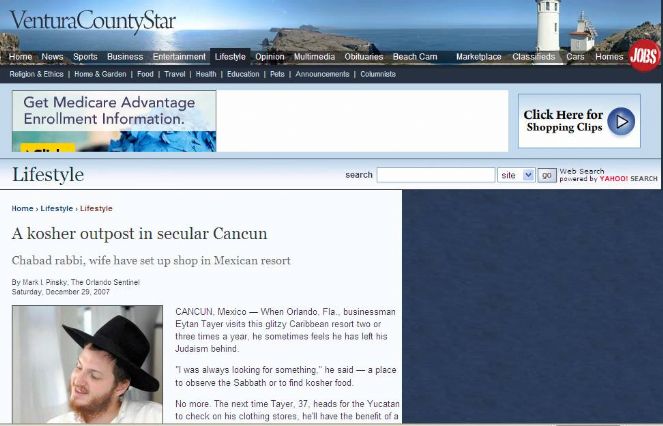Open the Entertainment section
Image resolution: width=663 pixels, height=426 pixels.
(179, 57)
